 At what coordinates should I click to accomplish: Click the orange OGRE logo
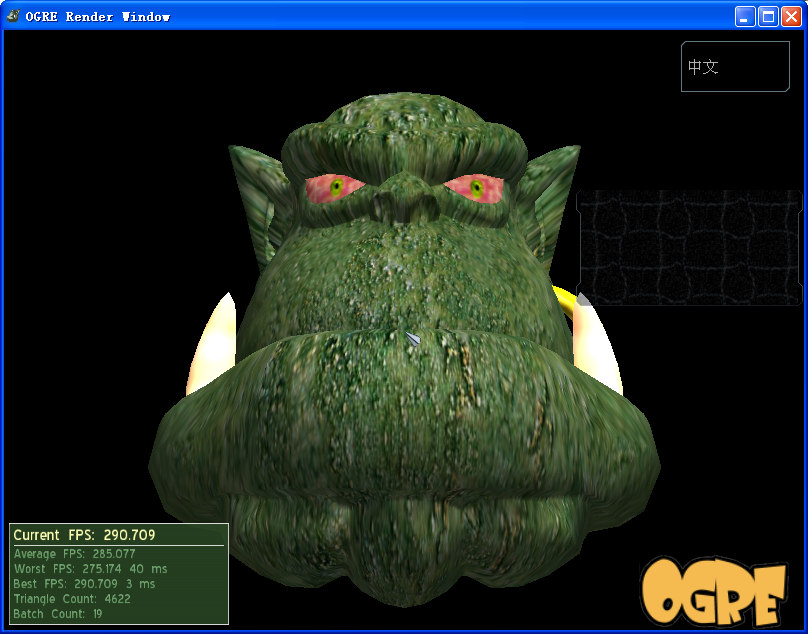[x=714, y=590]
